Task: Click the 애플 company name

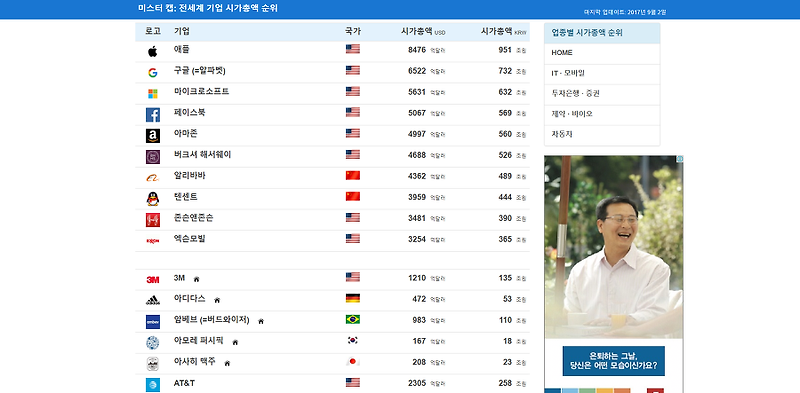Action: [182, 50]
